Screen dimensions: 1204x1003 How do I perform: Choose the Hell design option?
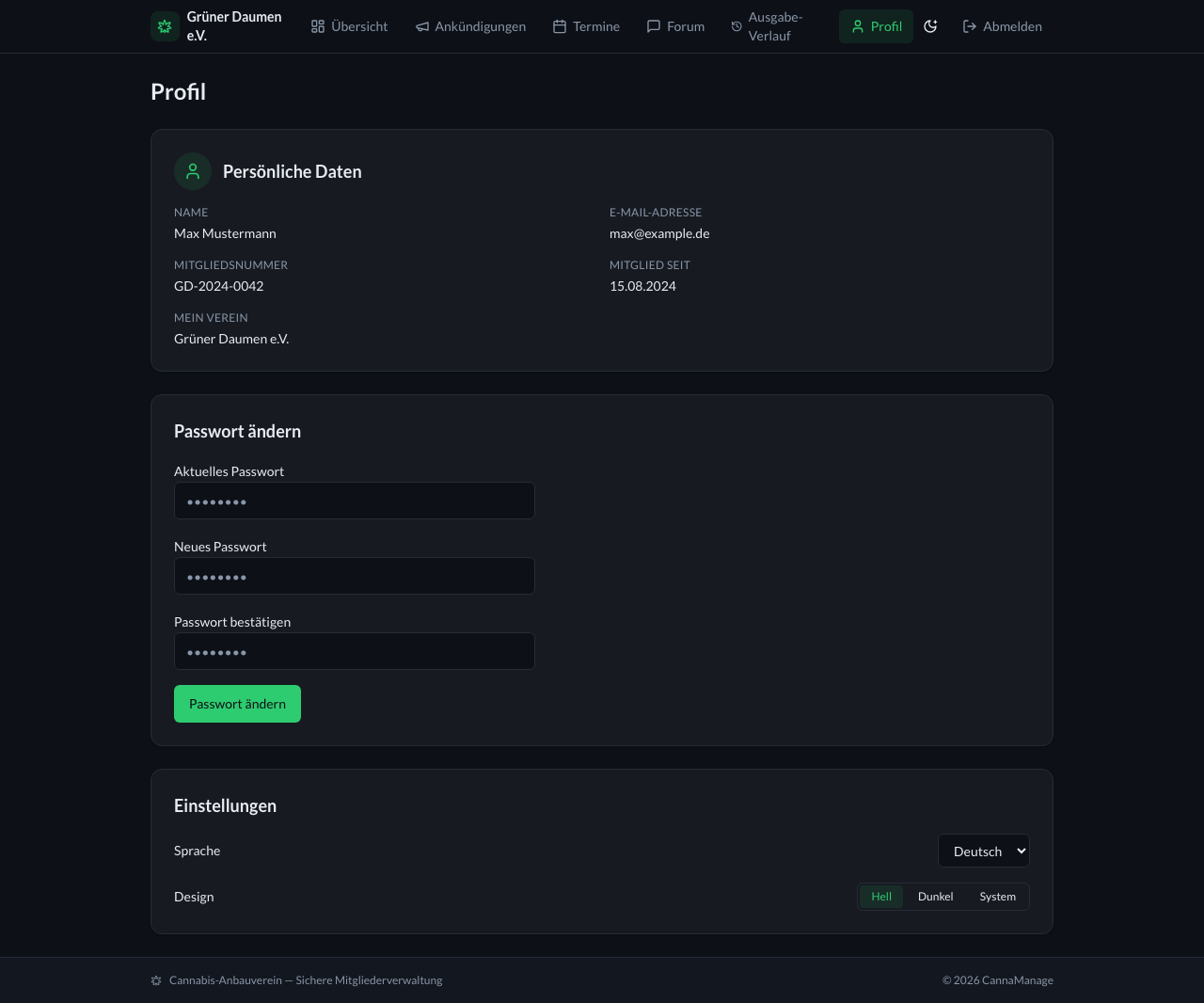pos(881,897)
